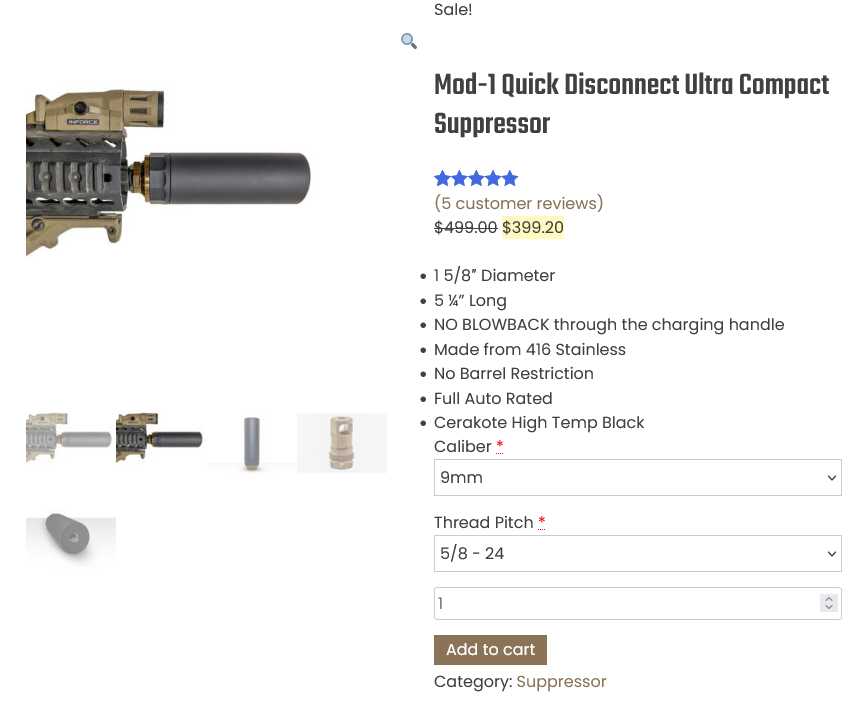Viewport: 862px width, 704px height.
Task: Click the quantity input field
Action: click(625, 603)
